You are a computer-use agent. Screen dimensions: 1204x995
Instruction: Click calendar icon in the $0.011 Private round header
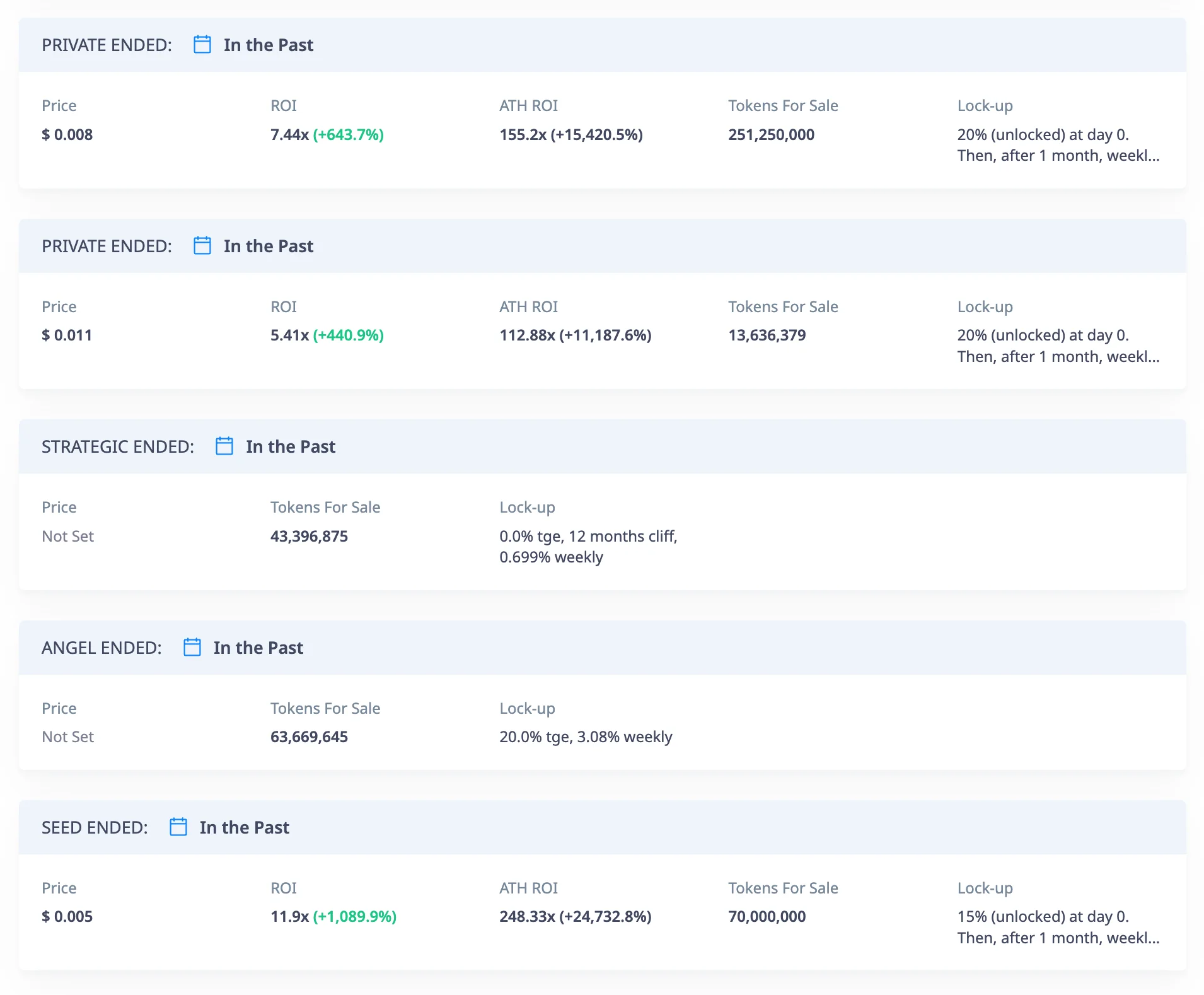click(202, 246)
